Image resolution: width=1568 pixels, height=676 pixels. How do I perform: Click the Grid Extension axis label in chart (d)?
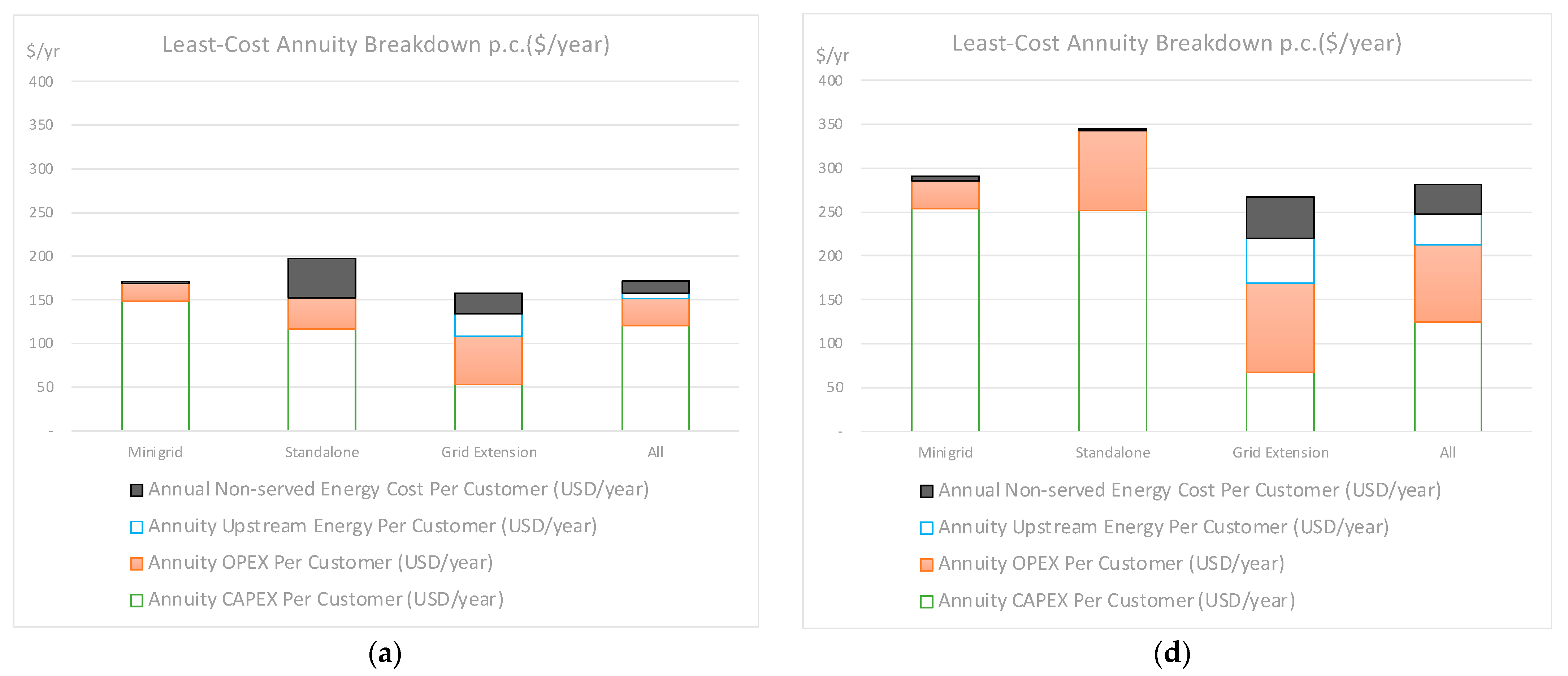[x=1280, y=453]
